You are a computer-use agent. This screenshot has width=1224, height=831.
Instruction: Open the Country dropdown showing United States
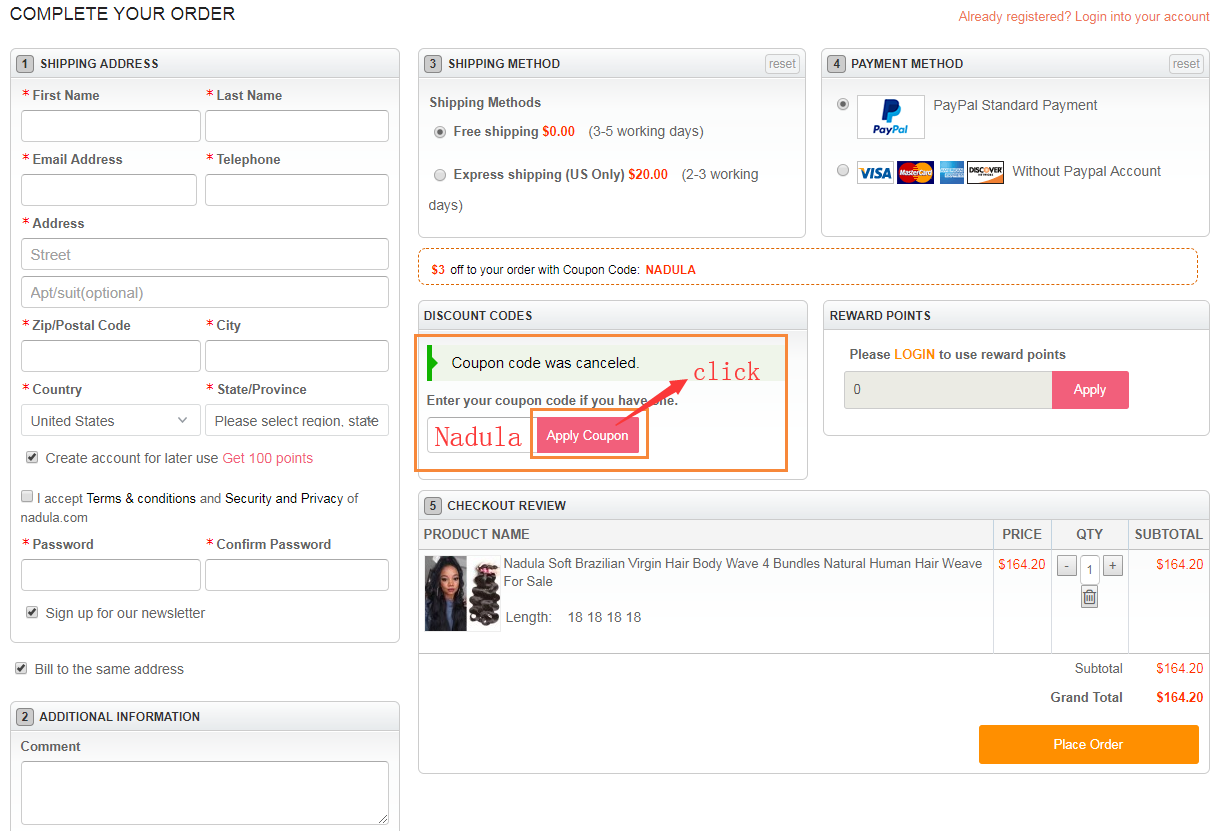click(110, 421)
